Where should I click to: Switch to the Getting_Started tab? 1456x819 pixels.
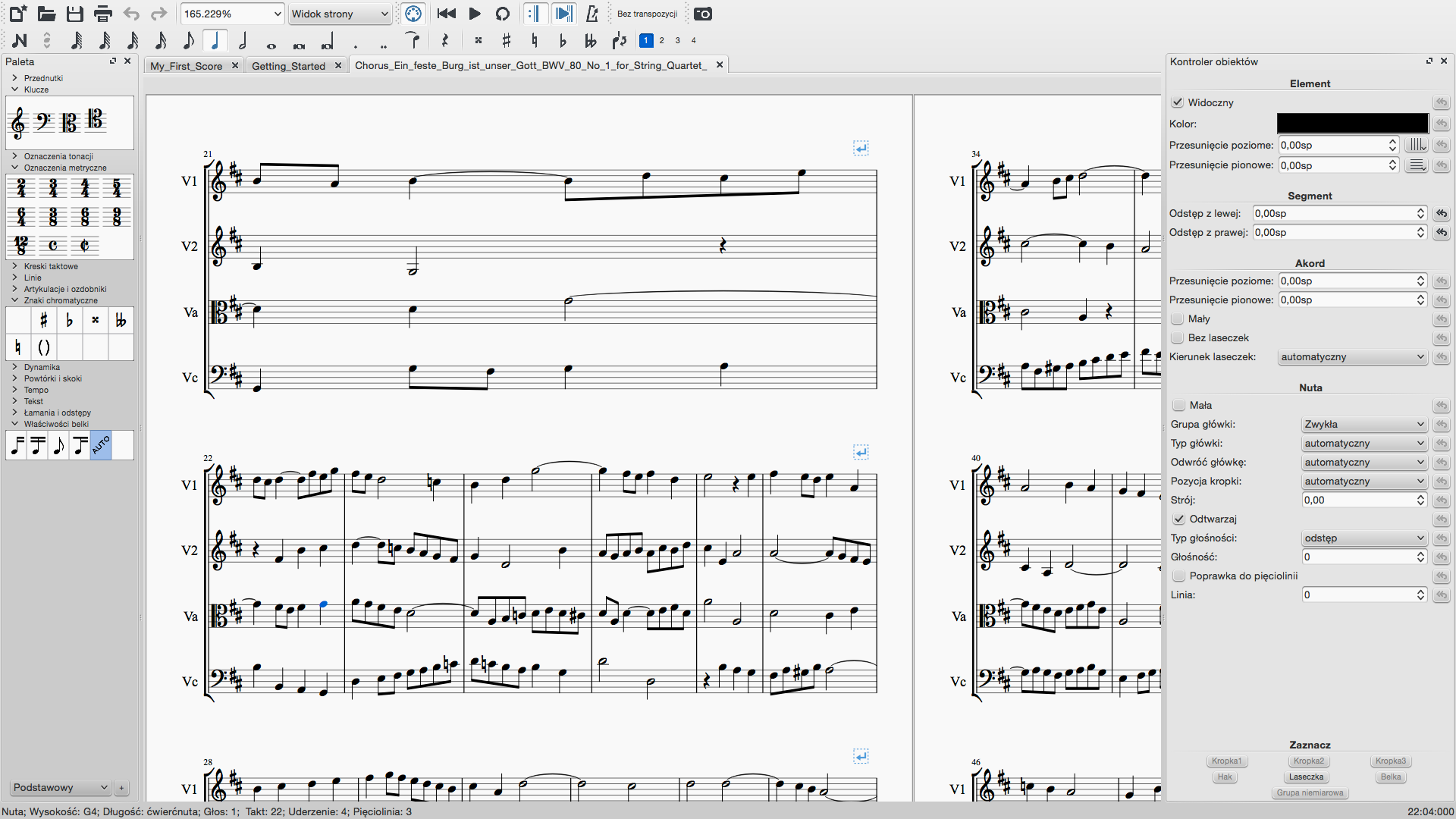click(x=288, y=66)
